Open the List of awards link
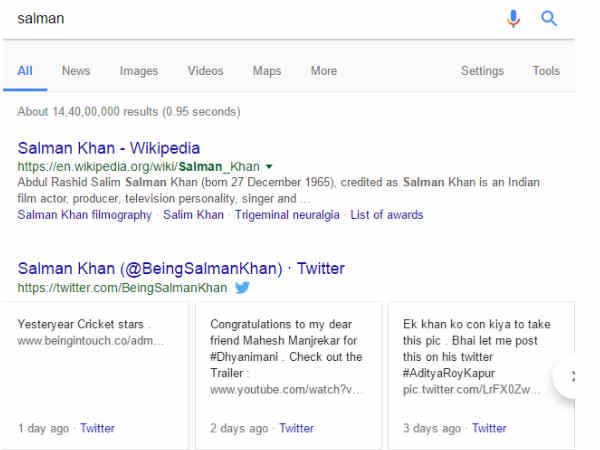 (x=387, y=215)
